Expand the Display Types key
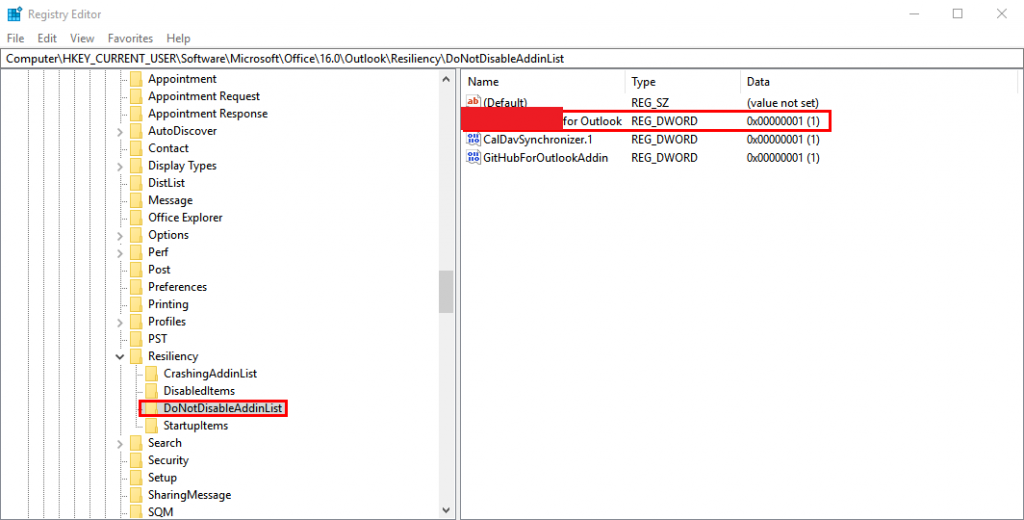The width and height of the screenshot is (1024, 520). (120, 166)
